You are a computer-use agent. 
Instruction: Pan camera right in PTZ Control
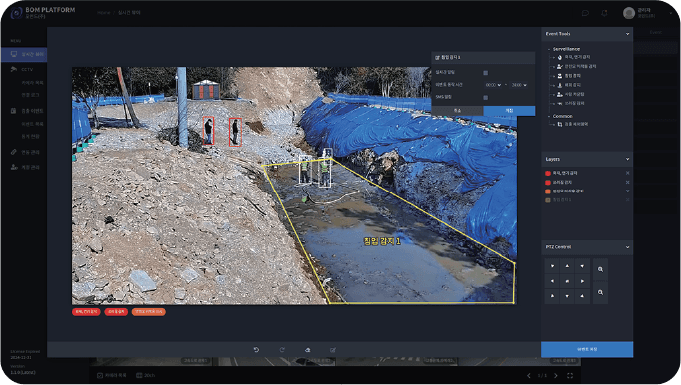[x=582, y=281]
